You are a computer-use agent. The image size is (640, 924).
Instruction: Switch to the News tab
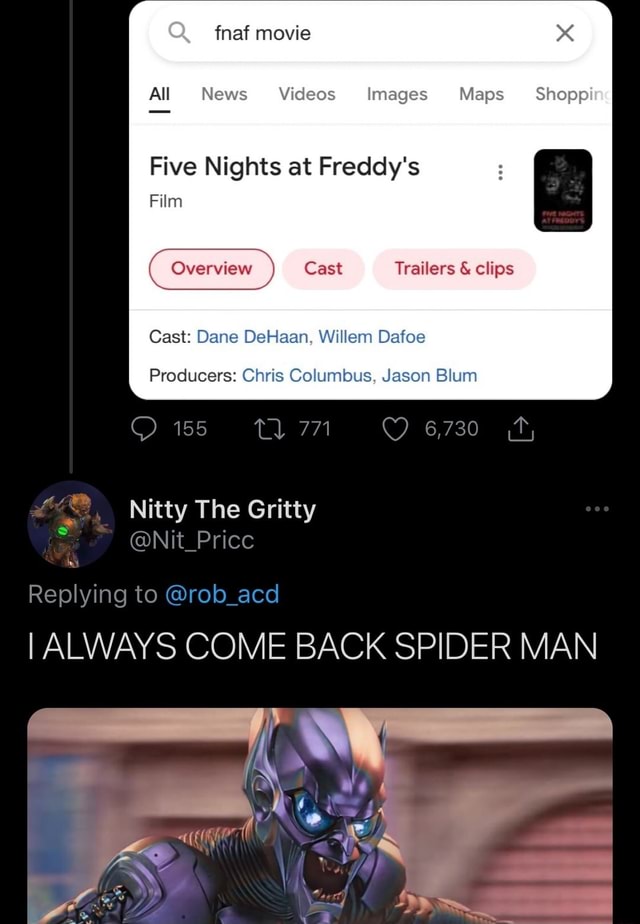tap(223, 94)
